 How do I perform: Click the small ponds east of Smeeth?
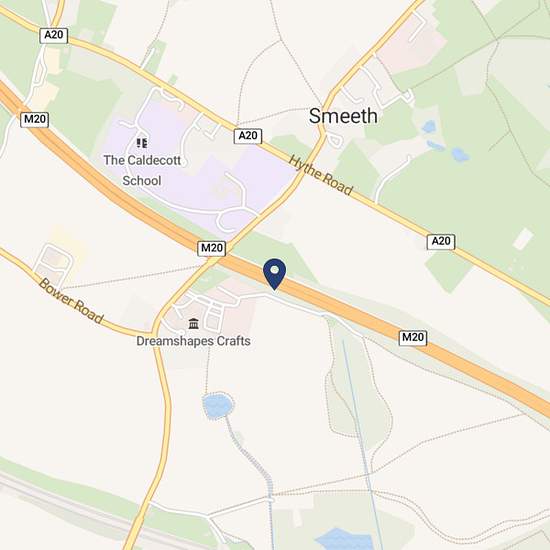click(445, 142)
